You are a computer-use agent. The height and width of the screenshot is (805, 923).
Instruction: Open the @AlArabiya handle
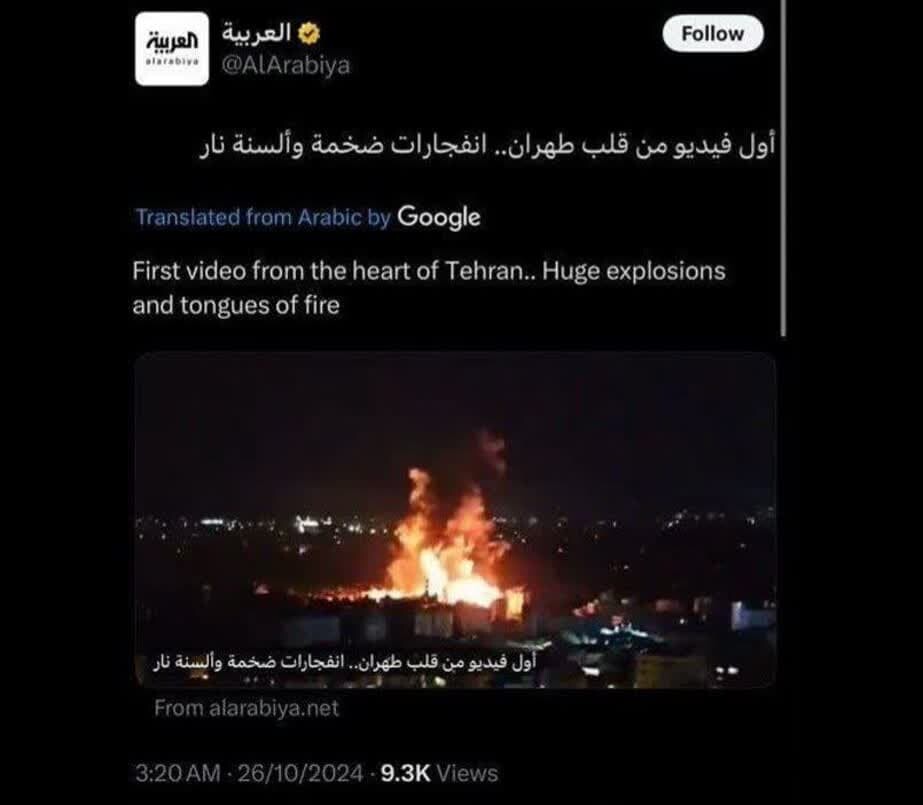pyautogui.click(x=285, y=65)
